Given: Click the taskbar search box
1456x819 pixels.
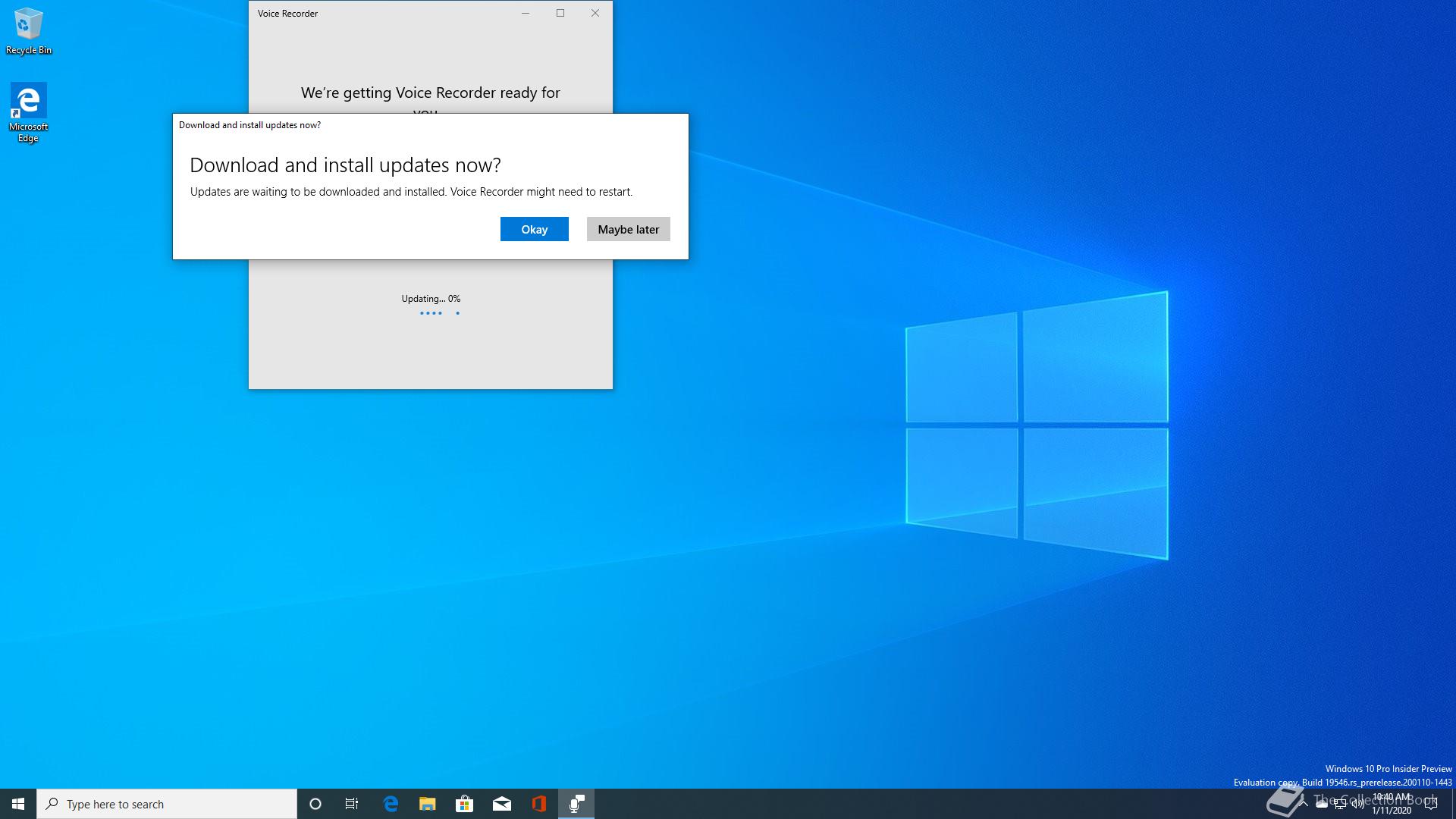Looking at the screenshot, I should (167, 804).
